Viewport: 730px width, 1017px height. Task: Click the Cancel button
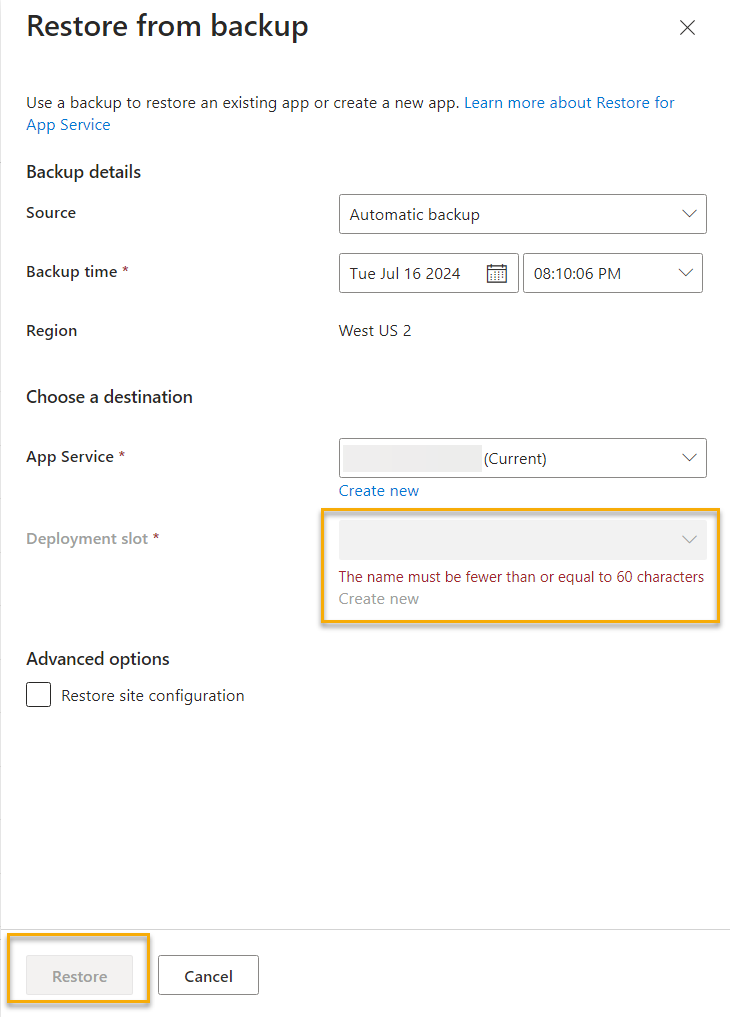click(208, 975)
